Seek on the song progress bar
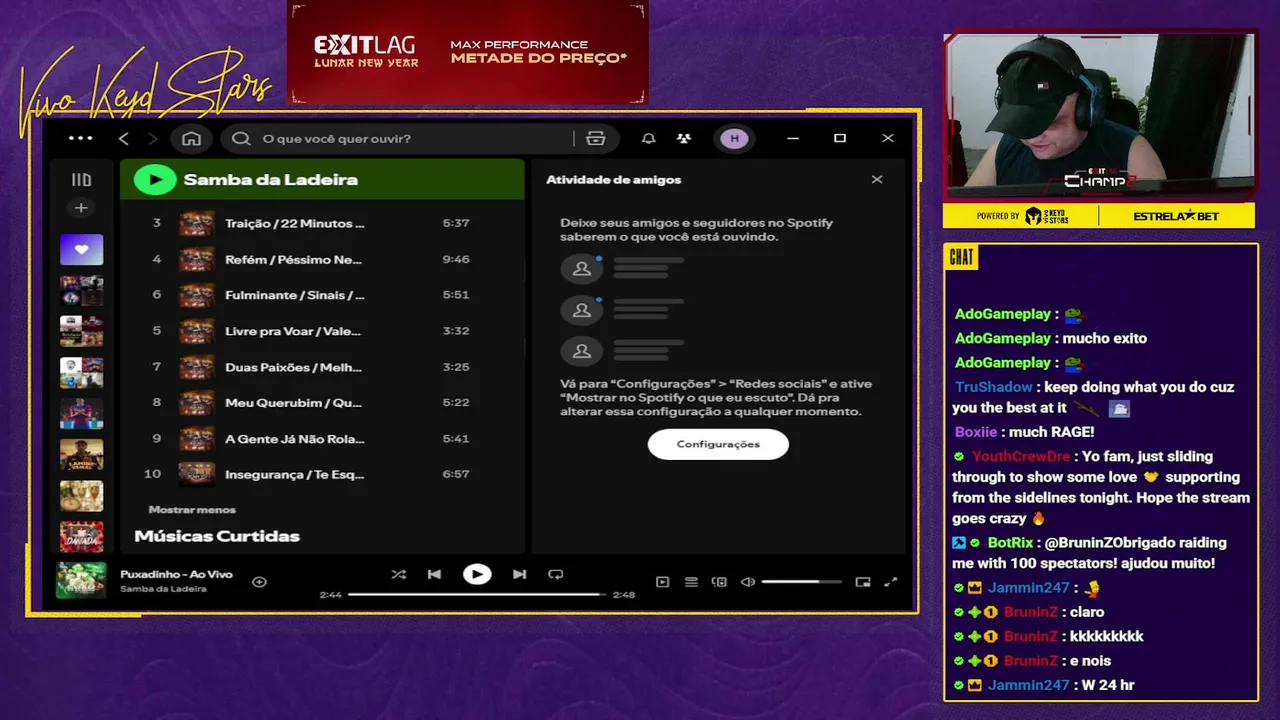The height and width of the screenshot is (720, 1280). point(476,594)
